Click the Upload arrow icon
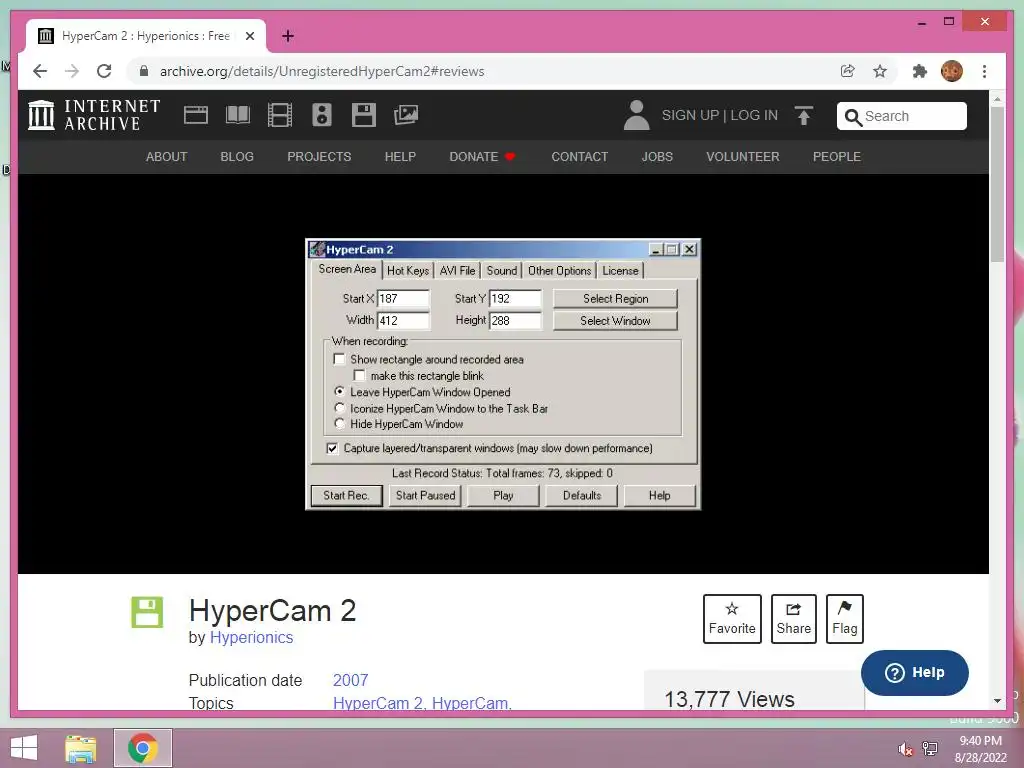Screen dimensions: 1024x768 click(x=804, y=116)
